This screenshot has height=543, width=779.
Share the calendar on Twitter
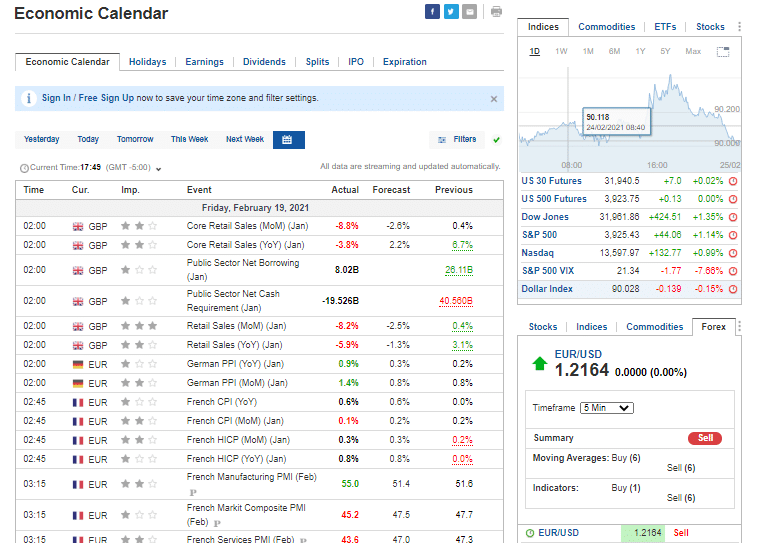451,11
